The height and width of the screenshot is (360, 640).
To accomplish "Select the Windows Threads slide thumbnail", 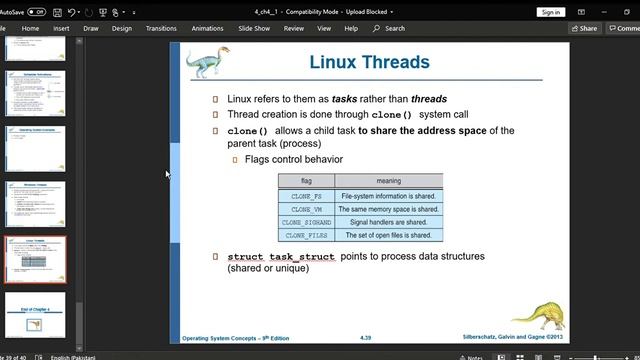I will point(35,204).
